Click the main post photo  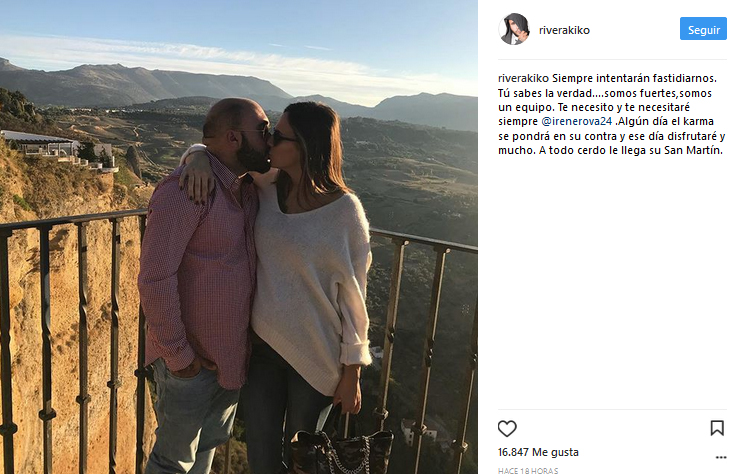[239, 237]
